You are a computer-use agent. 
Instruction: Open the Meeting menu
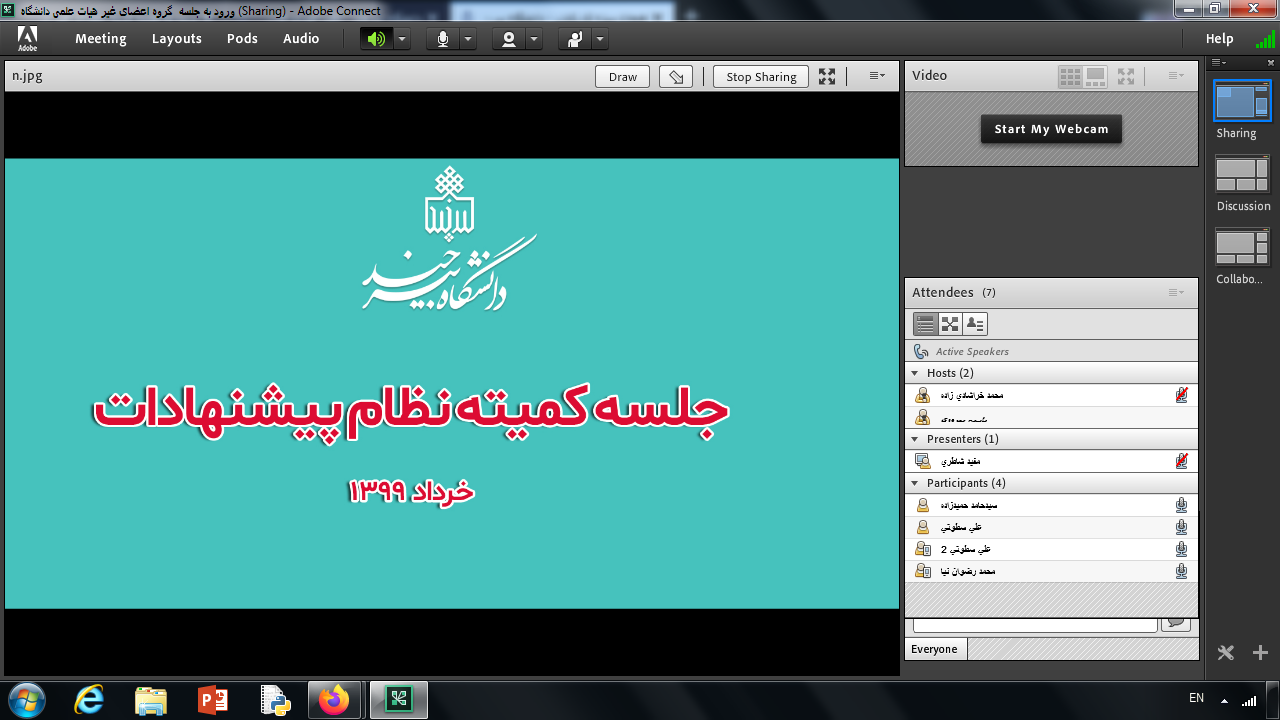(x=100, y=39)
